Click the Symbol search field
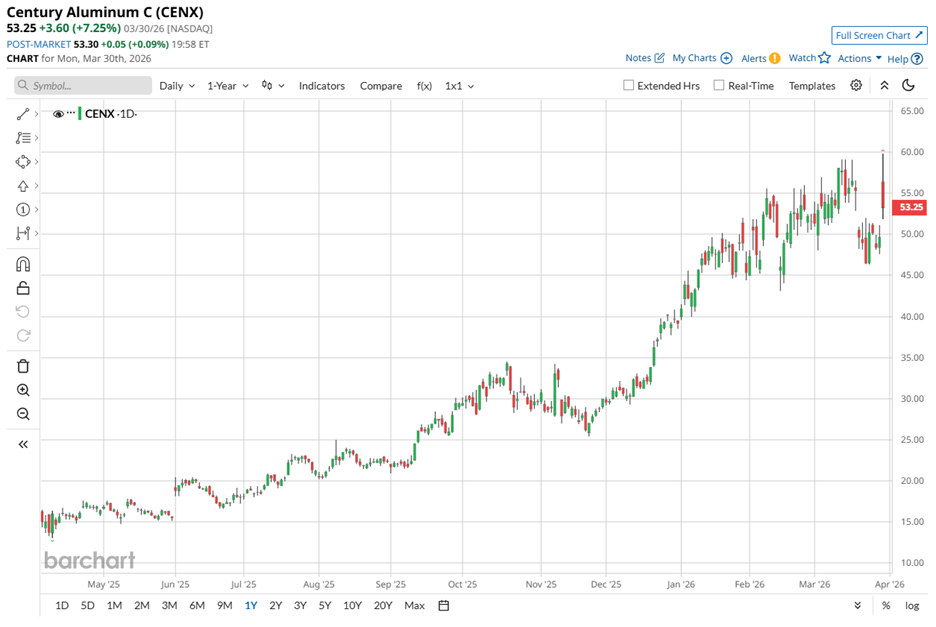The width and height of the screenshot is (936, 627). [x=82, y=86]
